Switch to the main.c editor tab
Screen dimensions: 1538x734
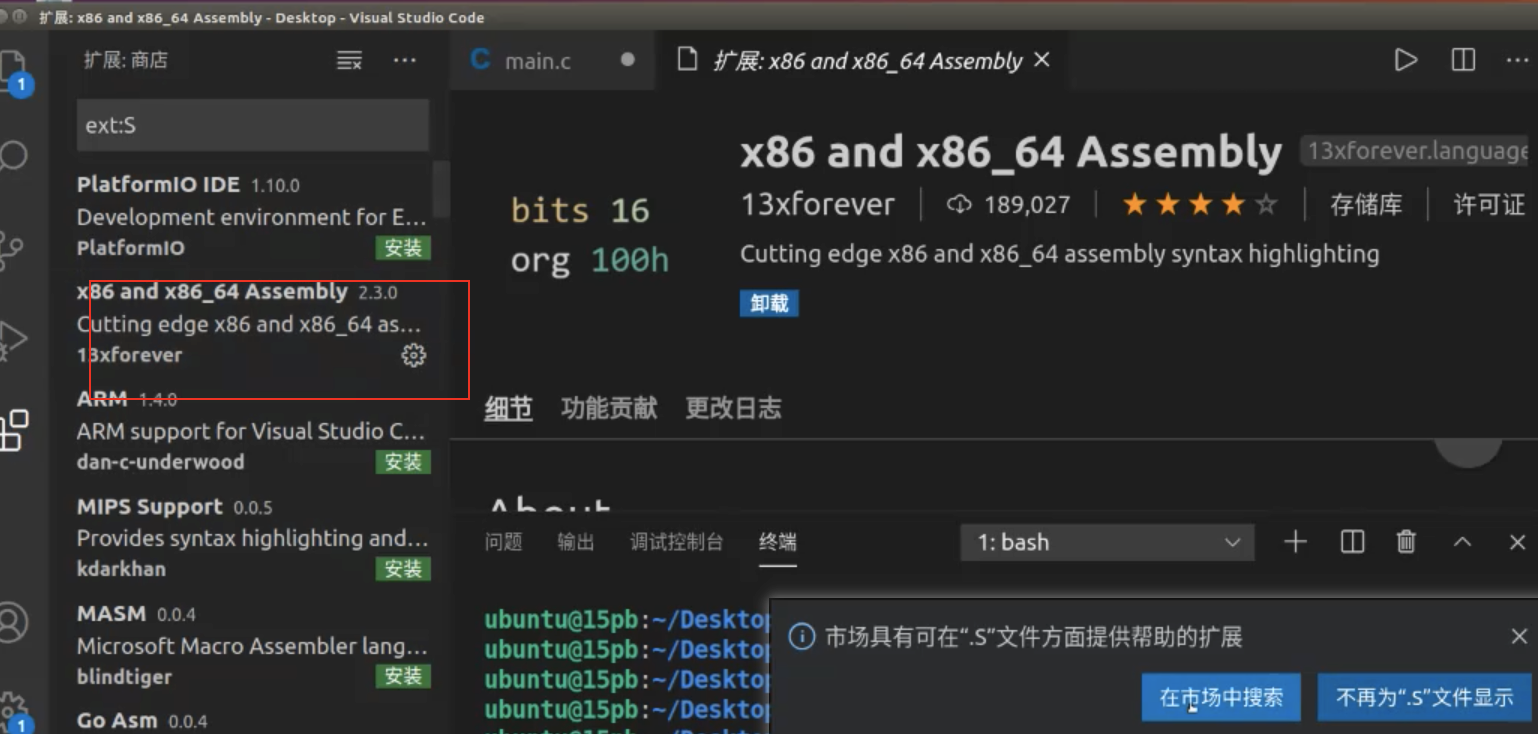(x=553, y=60)
